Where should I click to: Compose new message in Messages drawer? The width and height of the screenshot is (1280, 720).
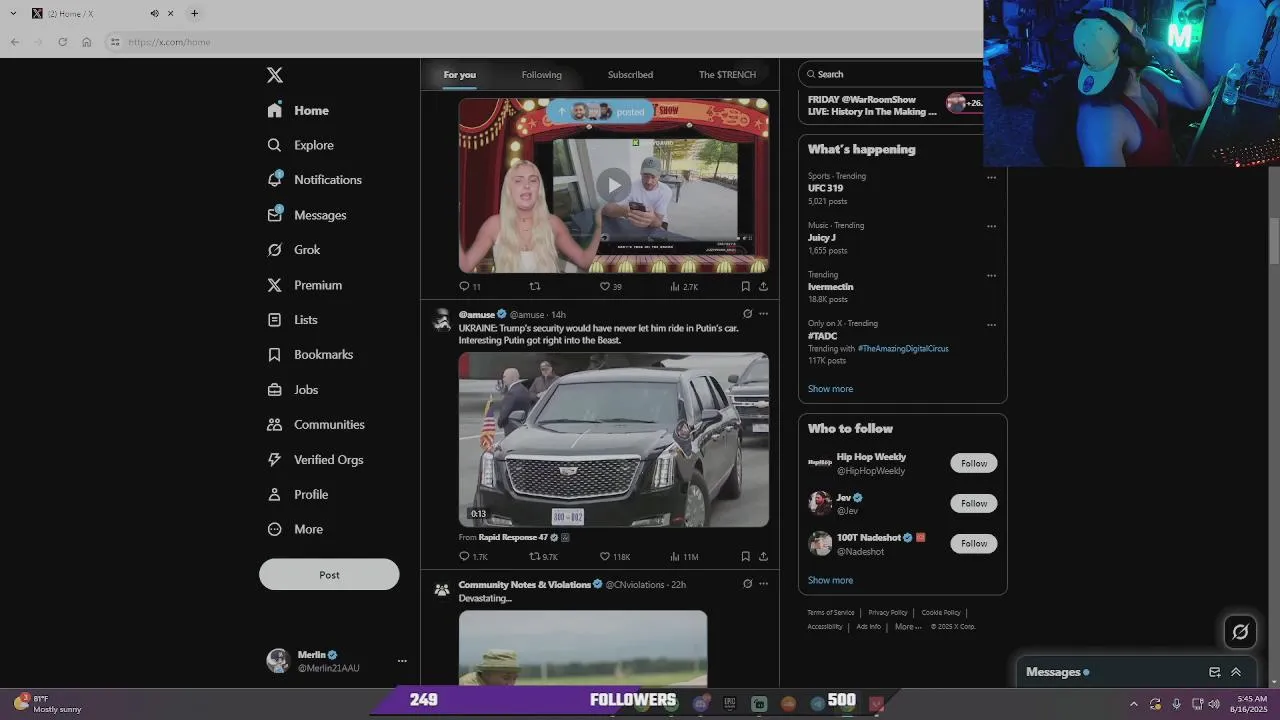[1214, 672]
